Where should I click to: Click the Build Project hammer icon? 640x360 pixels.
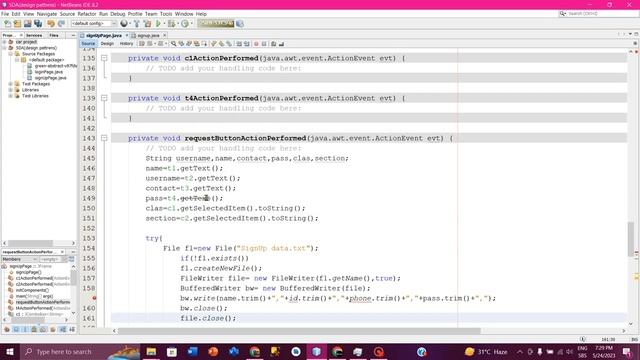click(137, 24)
